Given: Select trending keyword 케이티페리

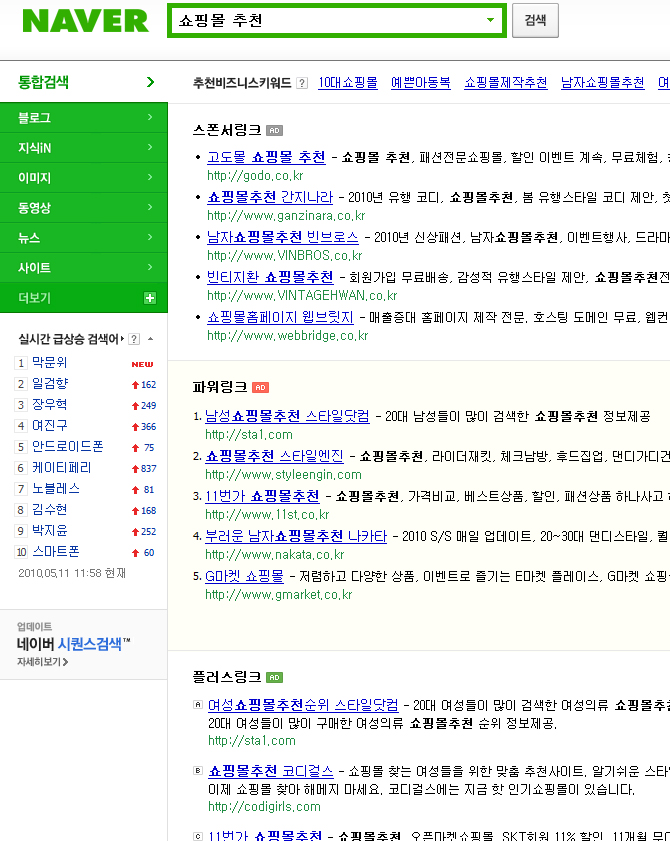Looking at the screenshot, I should pos(62,468).
